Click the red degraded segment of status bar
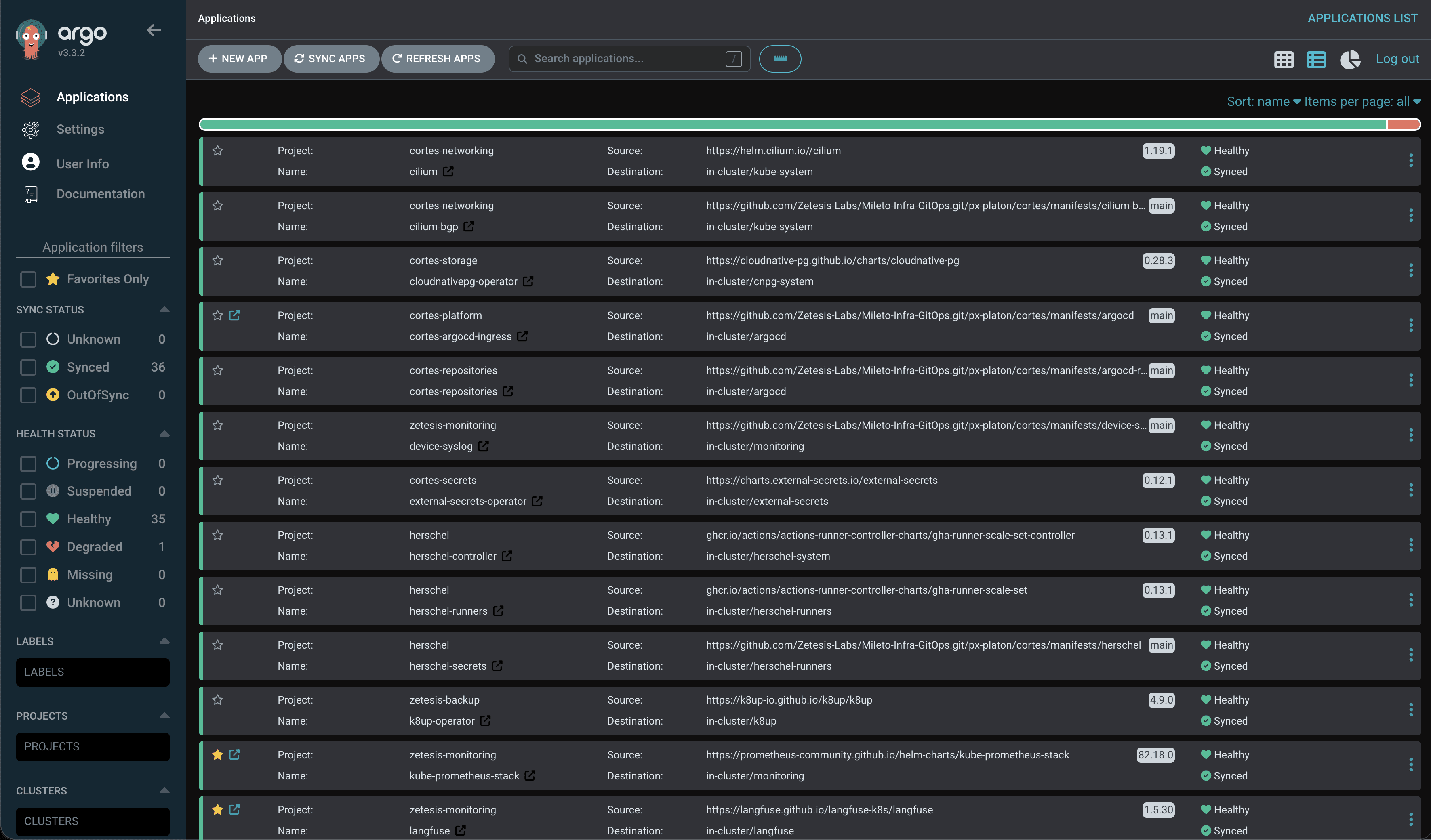Screen dimensions: 1431x840 [x=1403, y=124]
